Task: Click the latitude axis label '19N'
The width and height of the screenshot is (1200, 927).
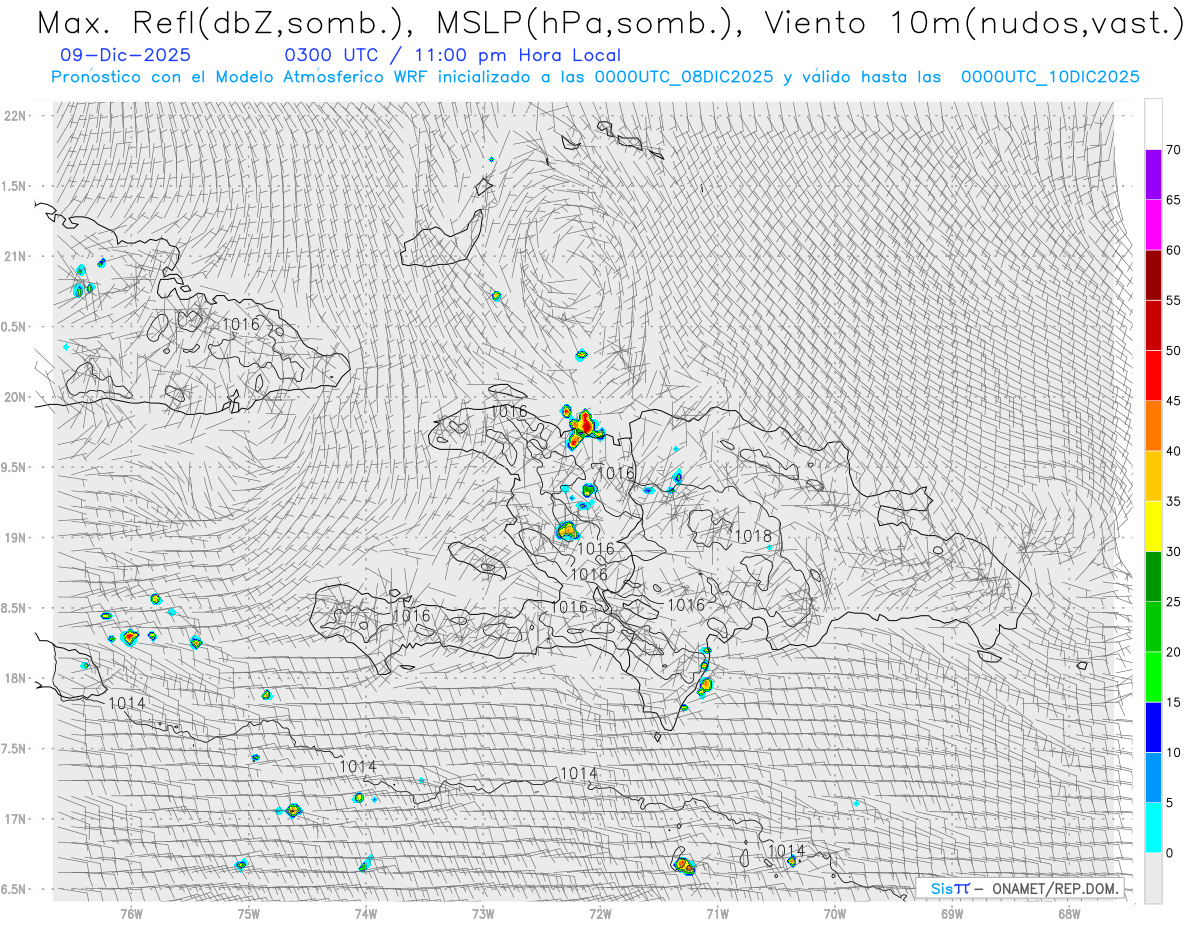Action: pyautogui.click(x=15, y=537)
